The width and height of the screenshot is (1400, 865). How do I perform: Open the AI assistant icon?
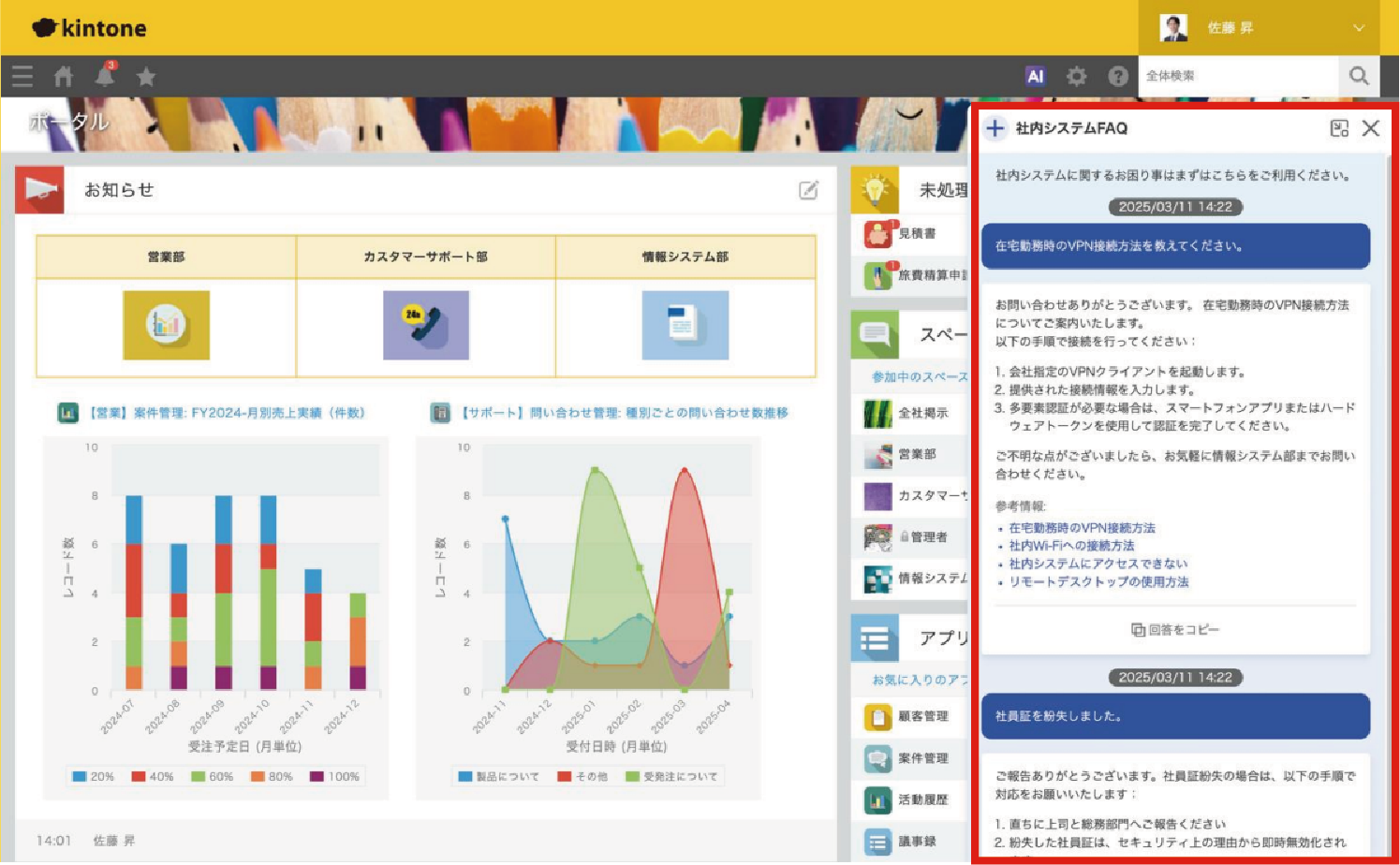1035,77
